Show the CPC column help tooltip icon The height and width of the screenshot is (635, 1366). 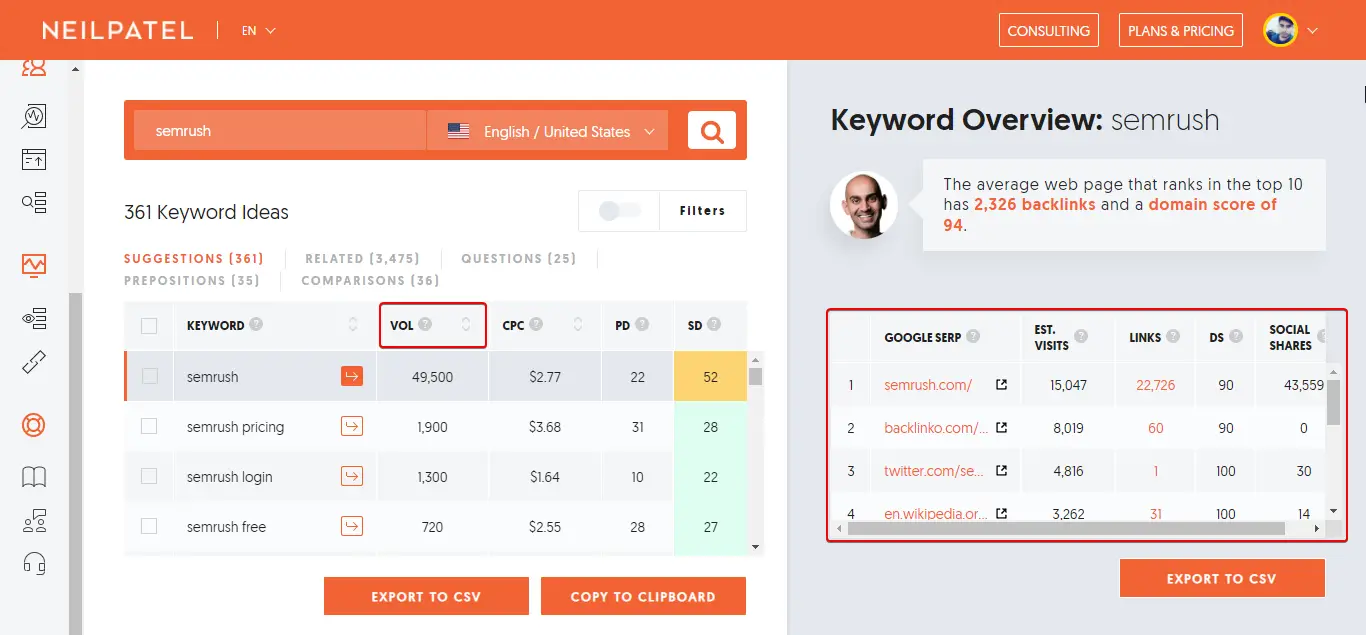[x=537, y=324]
